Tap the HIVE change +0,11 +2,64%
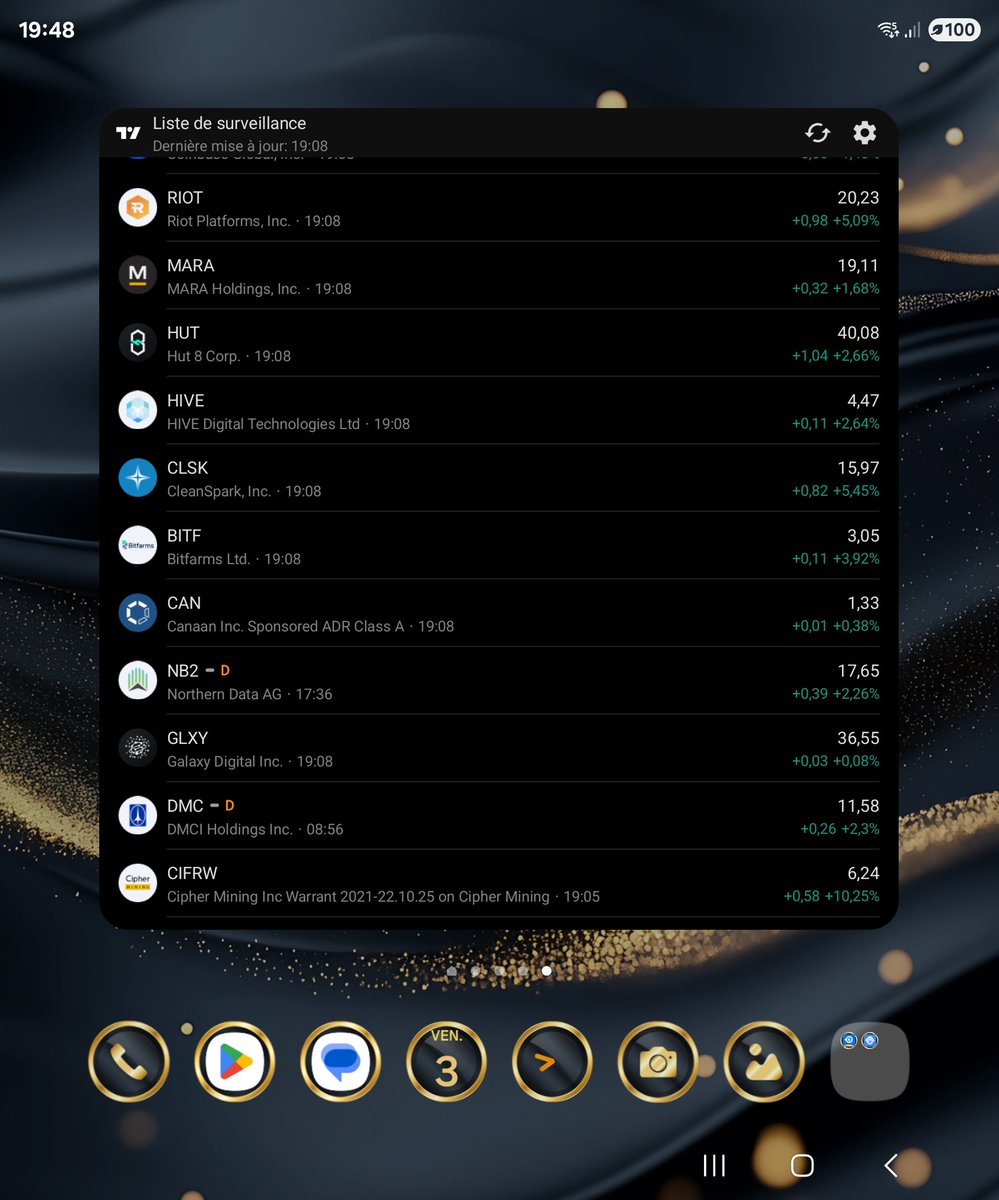 [x=836, y=423]
